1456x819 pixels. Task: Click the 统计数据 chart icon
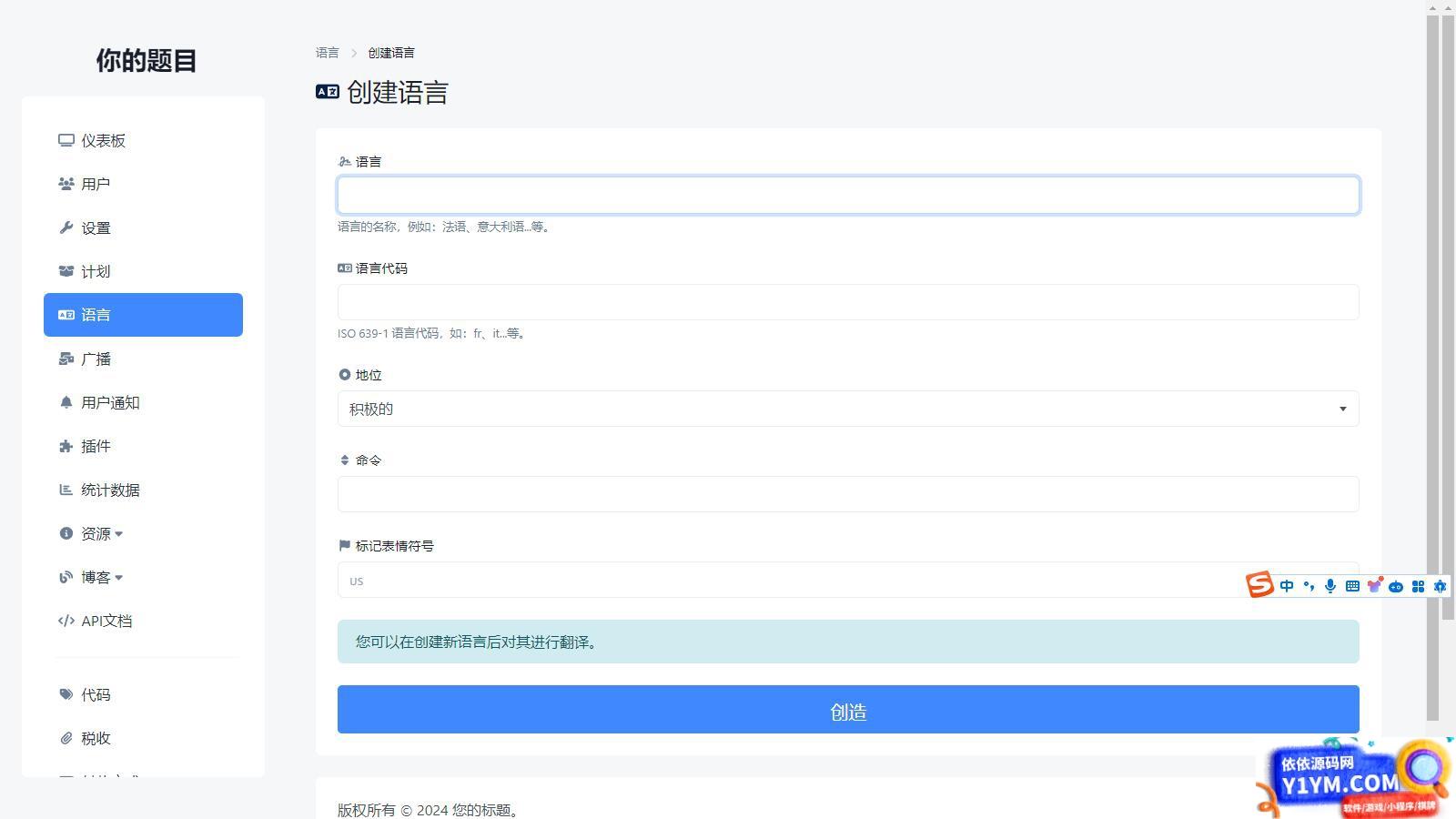tap(66, 490)
